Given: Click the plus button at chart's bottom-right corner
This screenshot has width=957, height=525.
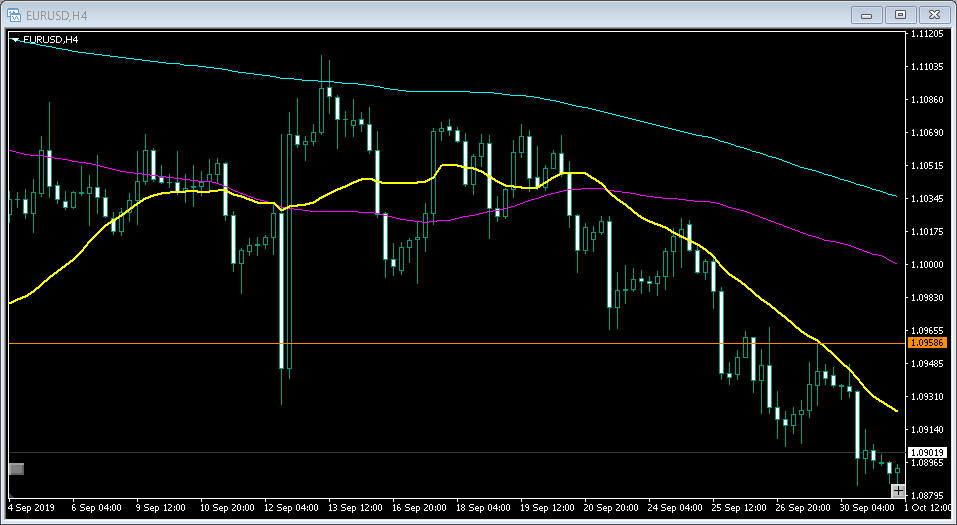Looking at the screenshot, I should tap(898, 491).
